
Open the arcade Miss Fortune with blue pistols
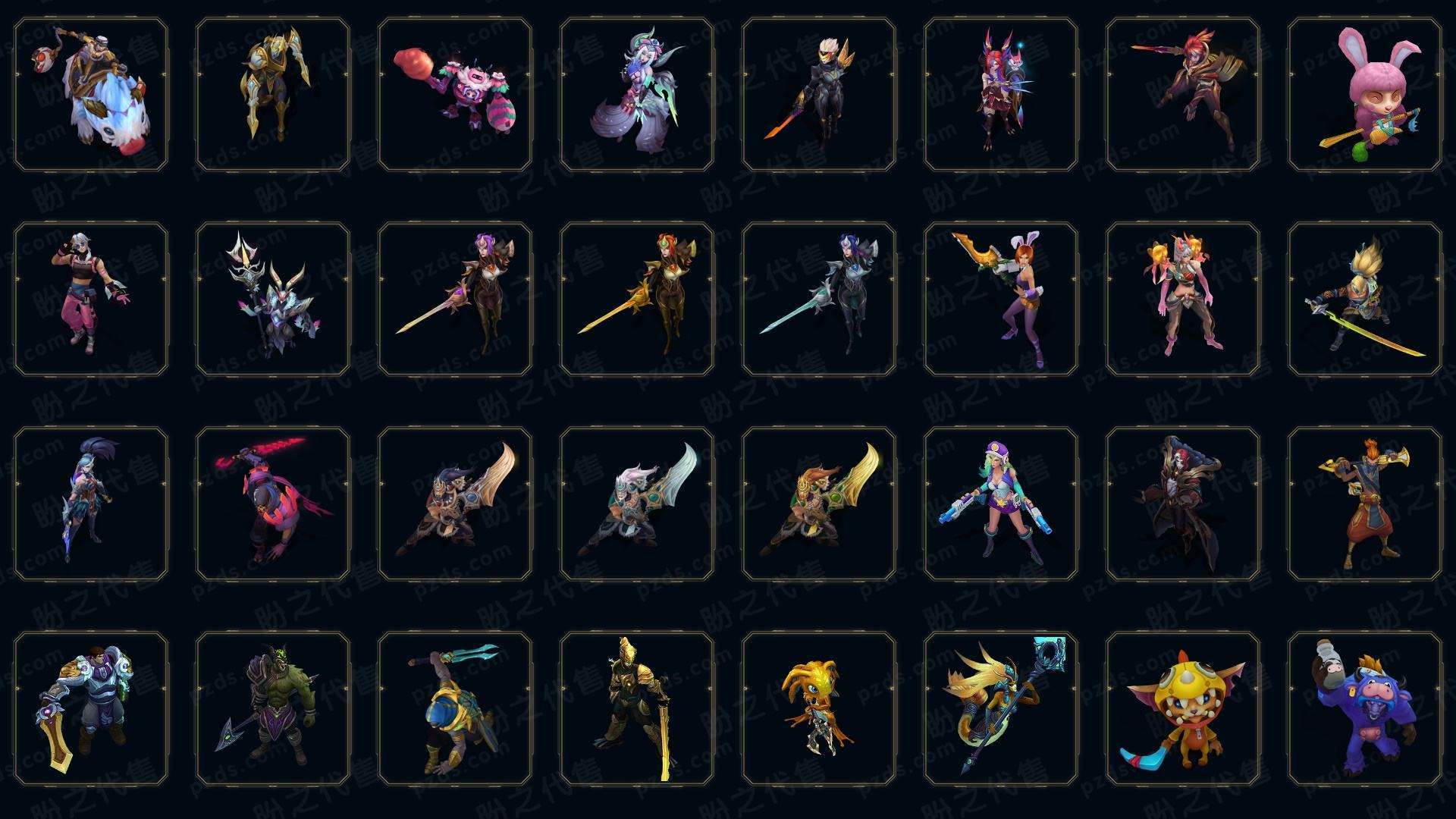coord(1001,504)
